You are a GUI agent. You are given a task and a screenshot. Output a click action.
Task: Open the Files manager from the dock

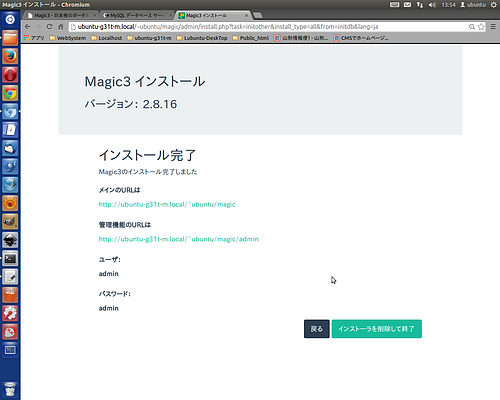tap(10, 38)
